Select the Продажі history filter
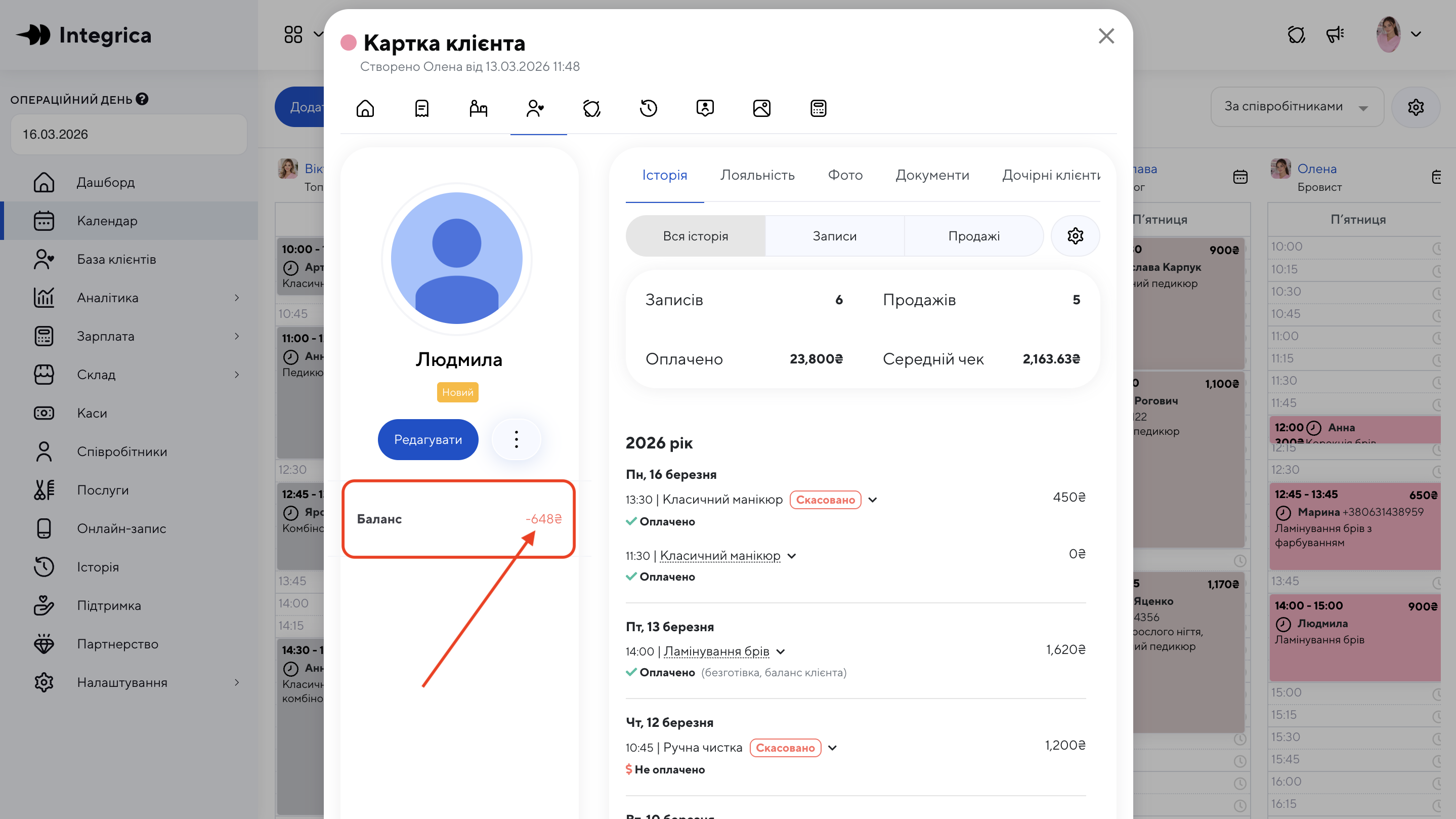Screen dimensions: 1456x819 point(973,236)
